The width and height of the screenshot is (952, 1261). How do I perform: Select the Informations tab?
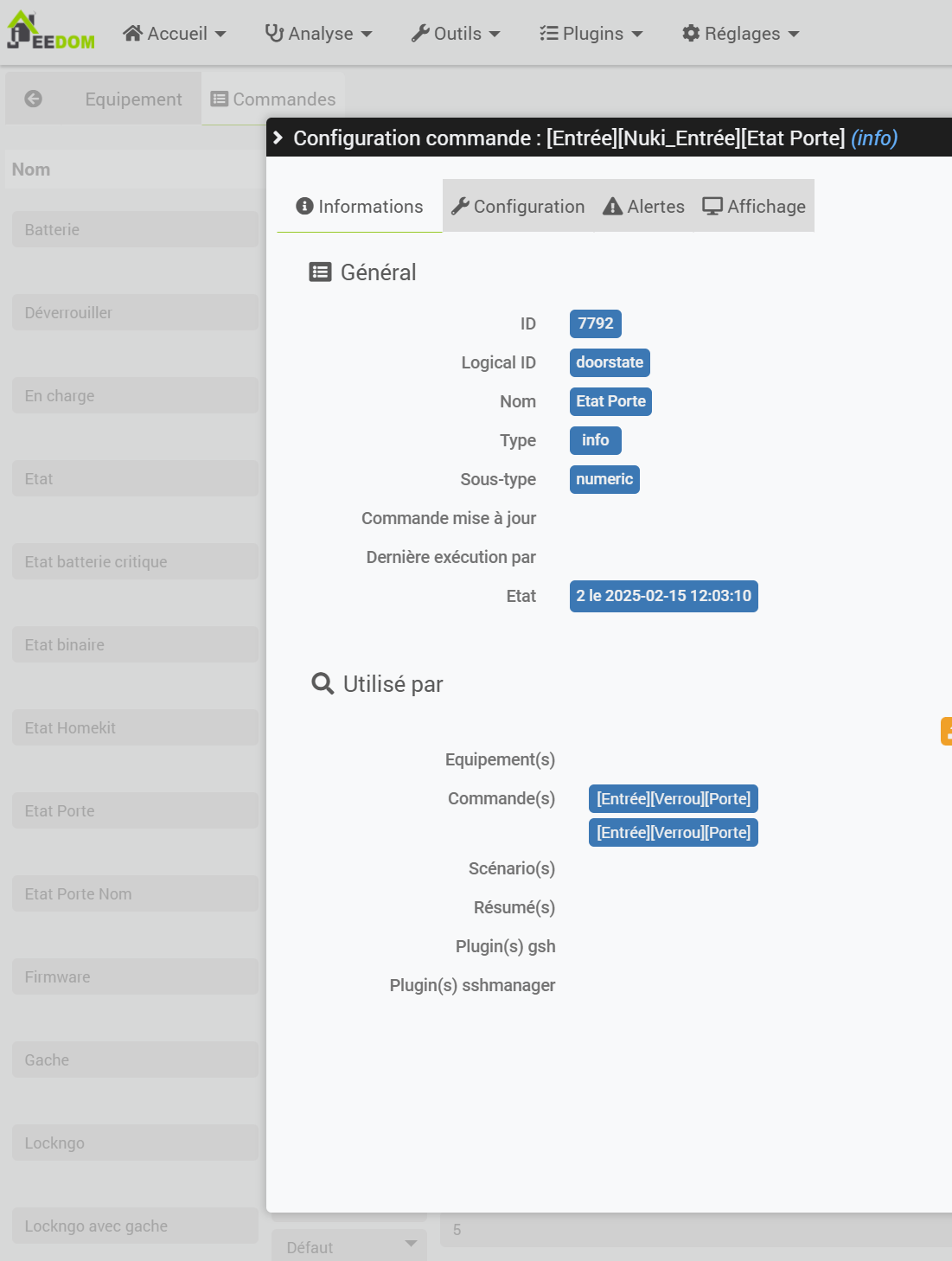click(x=360, y=207)
